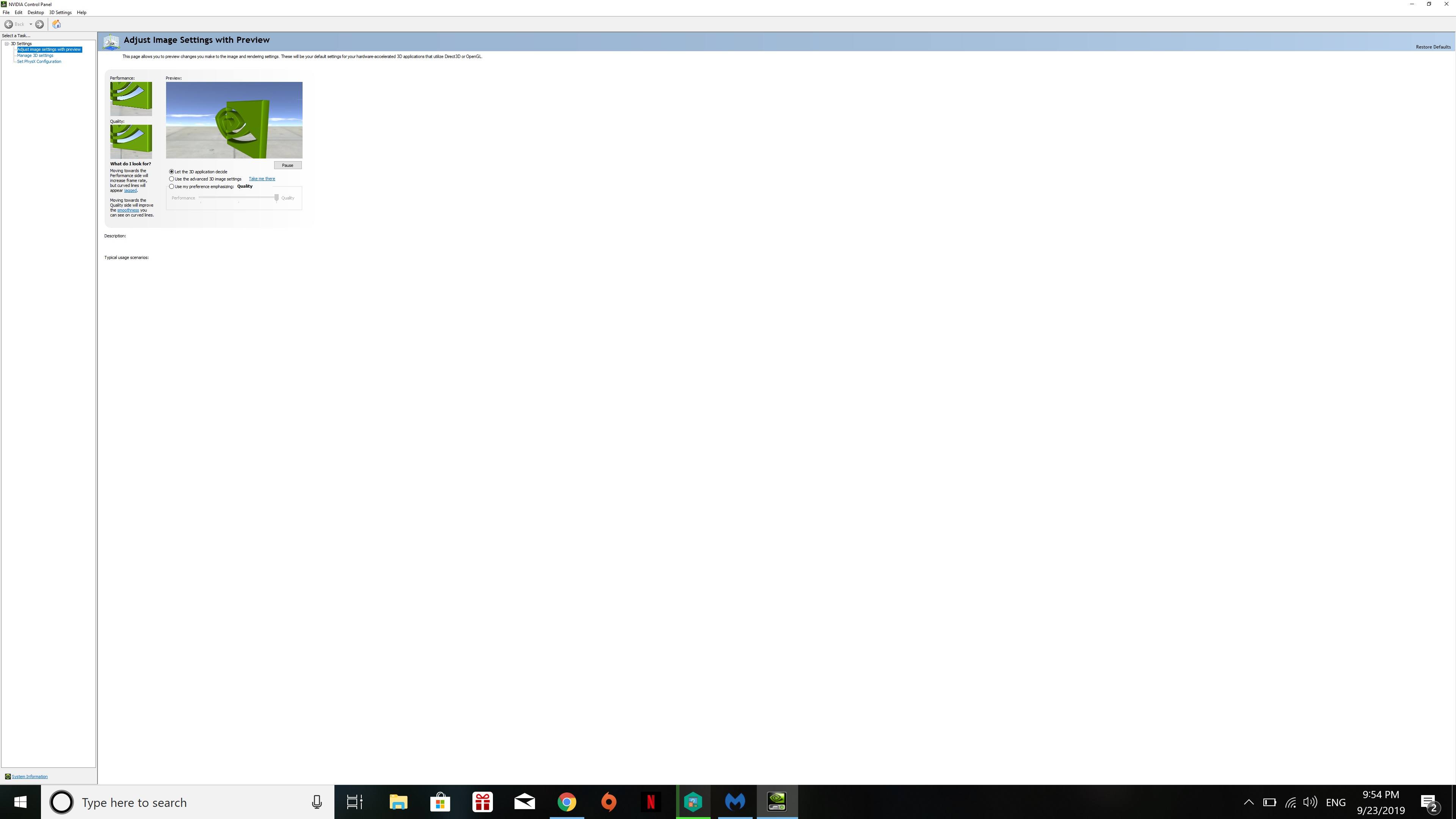The height and width of the screenshot is (819, 1456).
Task: Open the Desktop menu
Action: click(36, 13)
